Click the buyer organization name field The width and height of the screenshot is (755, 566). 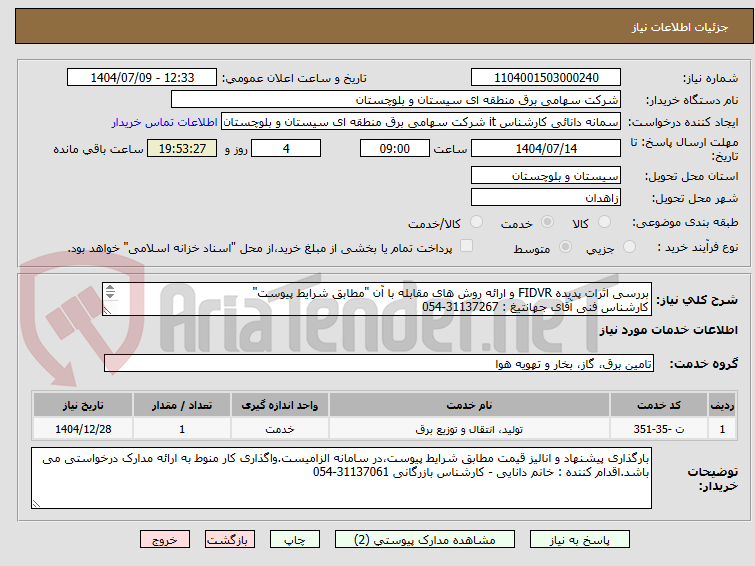tap(396, 100)
